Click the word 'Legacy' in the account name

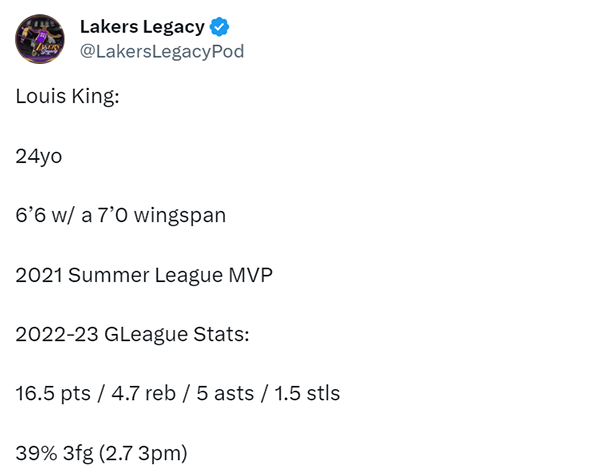[174, 28]
